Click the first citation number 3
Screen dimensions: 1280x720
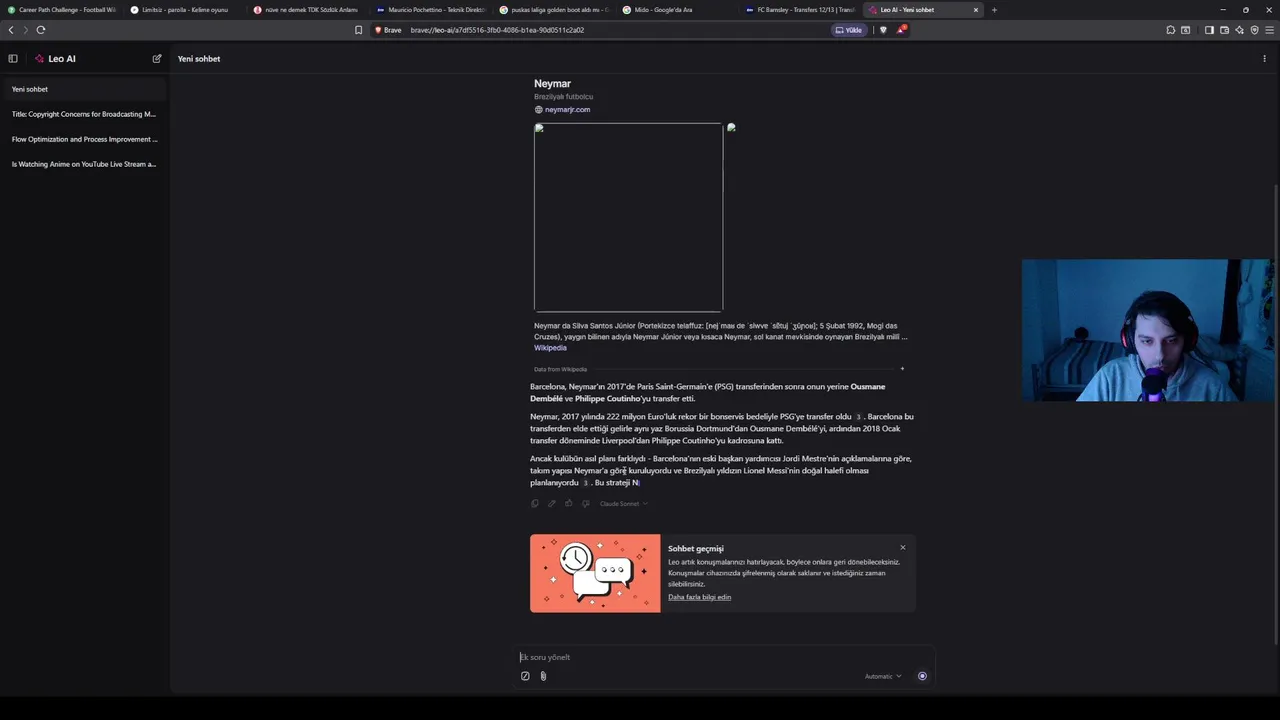858,417
